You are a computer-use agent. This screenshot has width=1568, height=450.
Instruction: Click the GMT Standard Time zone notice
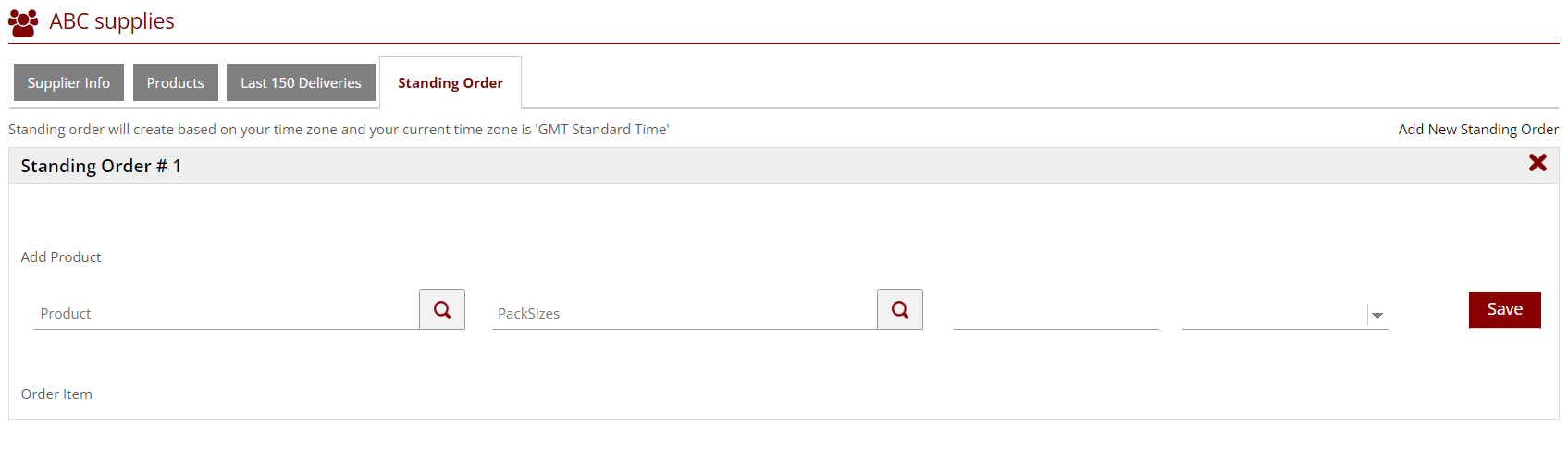(x=339, y=130)
